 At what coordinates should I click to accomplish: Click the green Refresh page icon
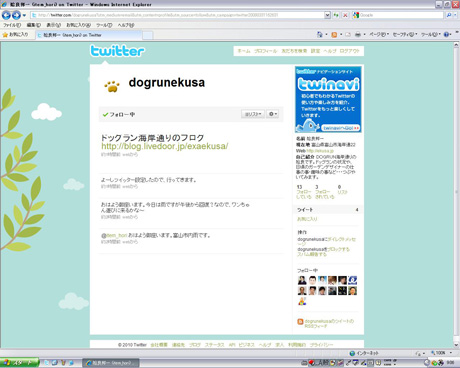336,15
